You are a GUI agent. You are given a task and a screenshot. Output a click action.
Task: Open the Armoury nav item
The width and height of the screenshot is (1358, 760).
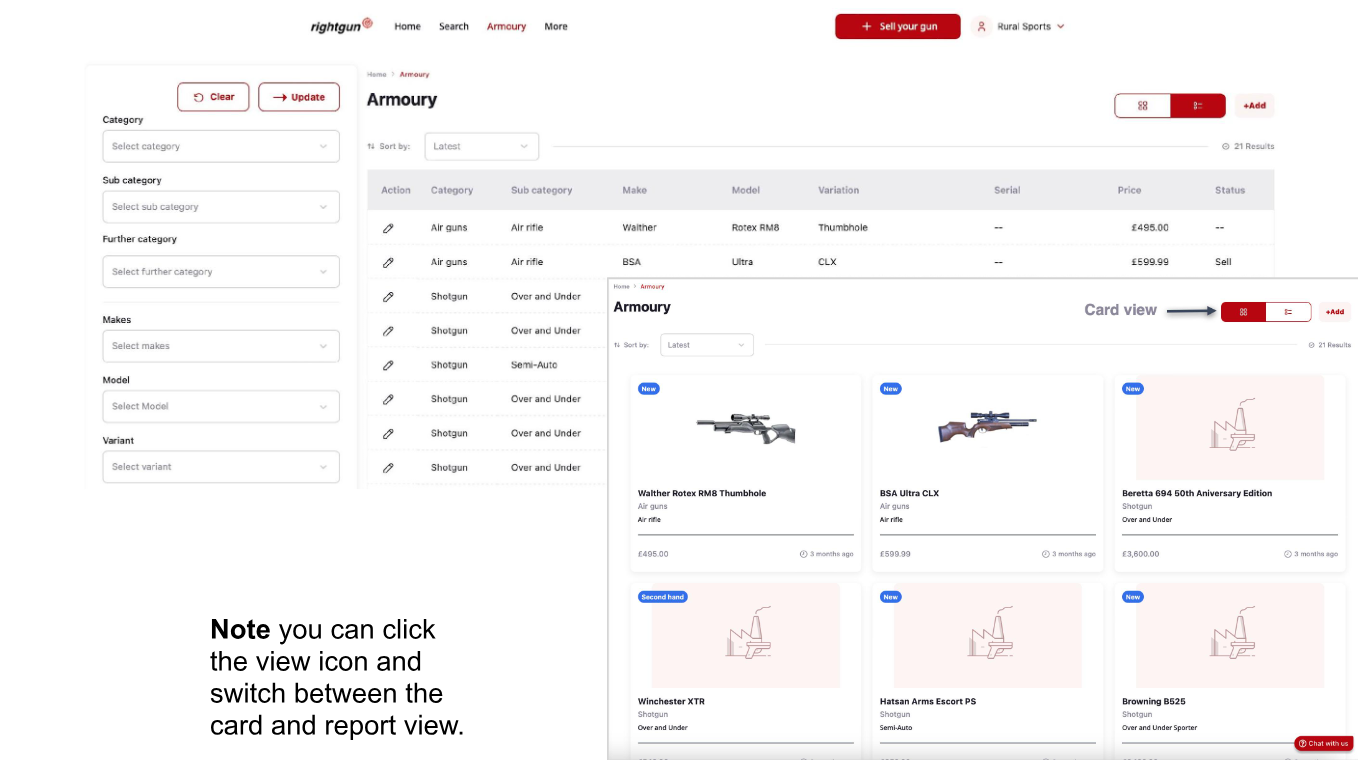[506, 26]
